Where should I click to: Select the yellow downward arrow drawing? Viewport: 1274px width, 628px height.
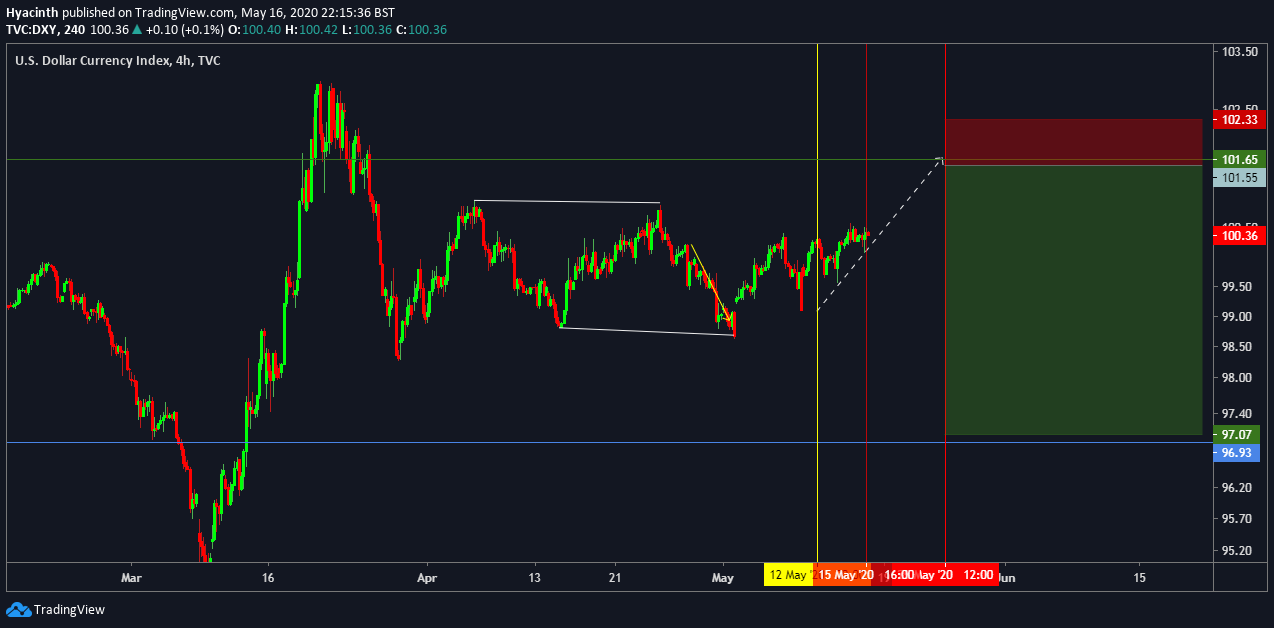click(x=713, y=285)
